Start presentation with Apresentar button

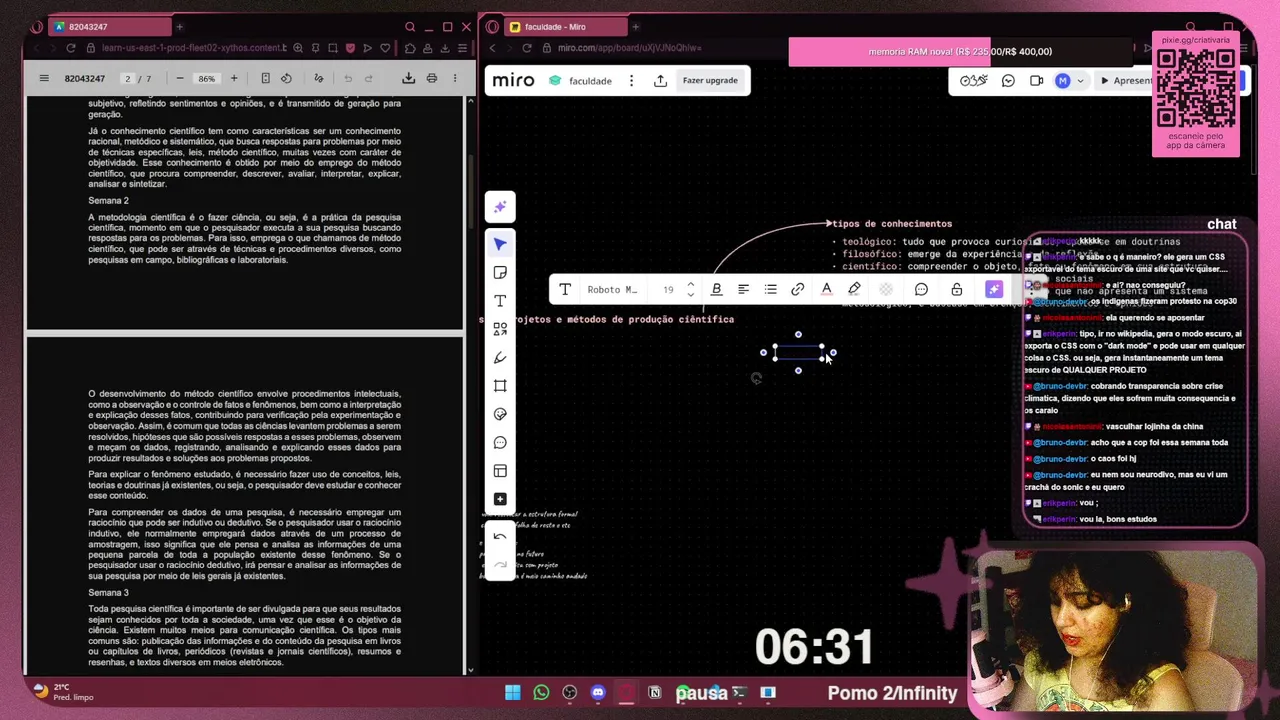point(1126,80)
